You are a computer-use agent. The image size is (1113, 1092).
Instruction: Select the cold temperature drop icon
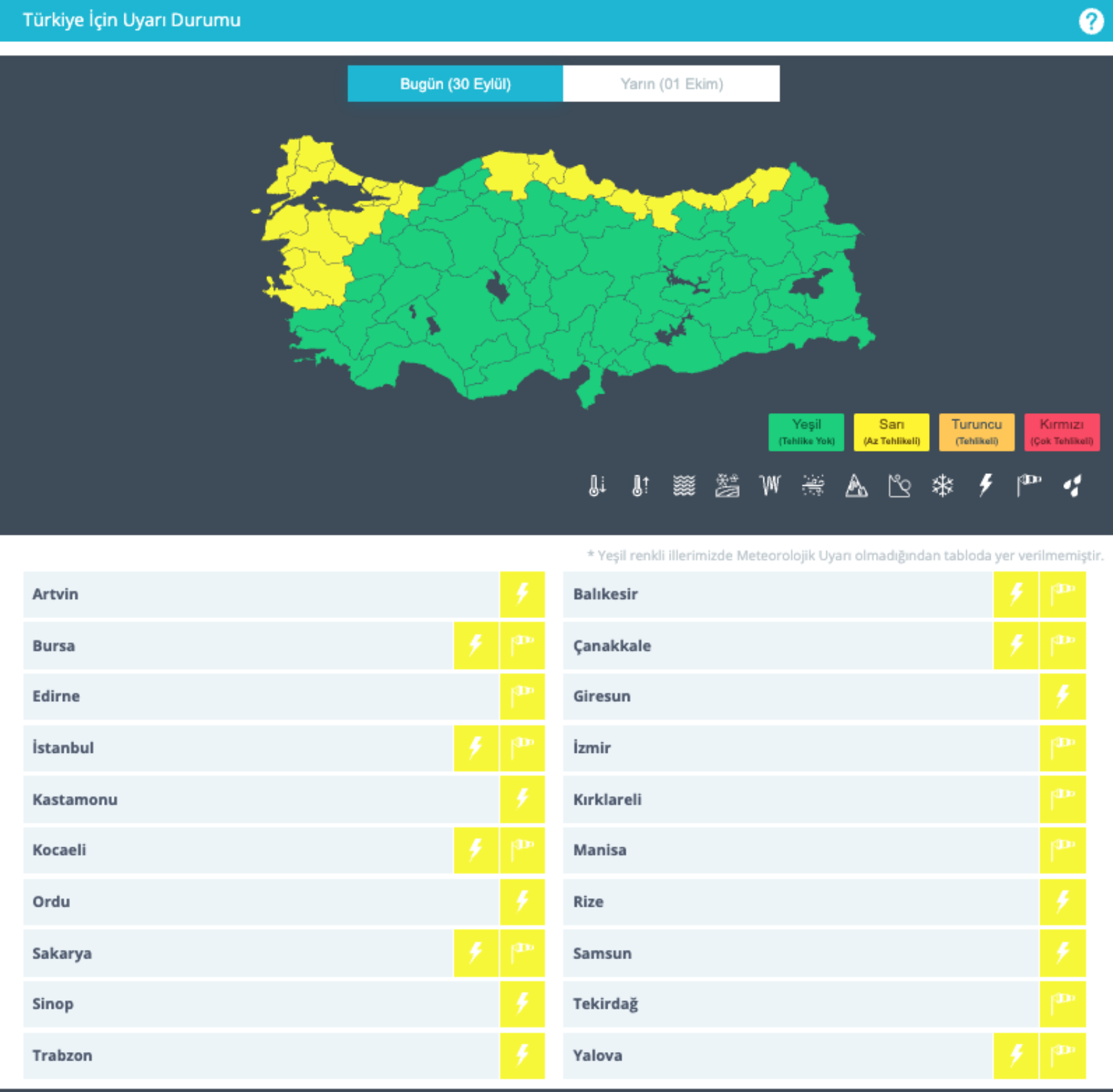click(596, 486)
